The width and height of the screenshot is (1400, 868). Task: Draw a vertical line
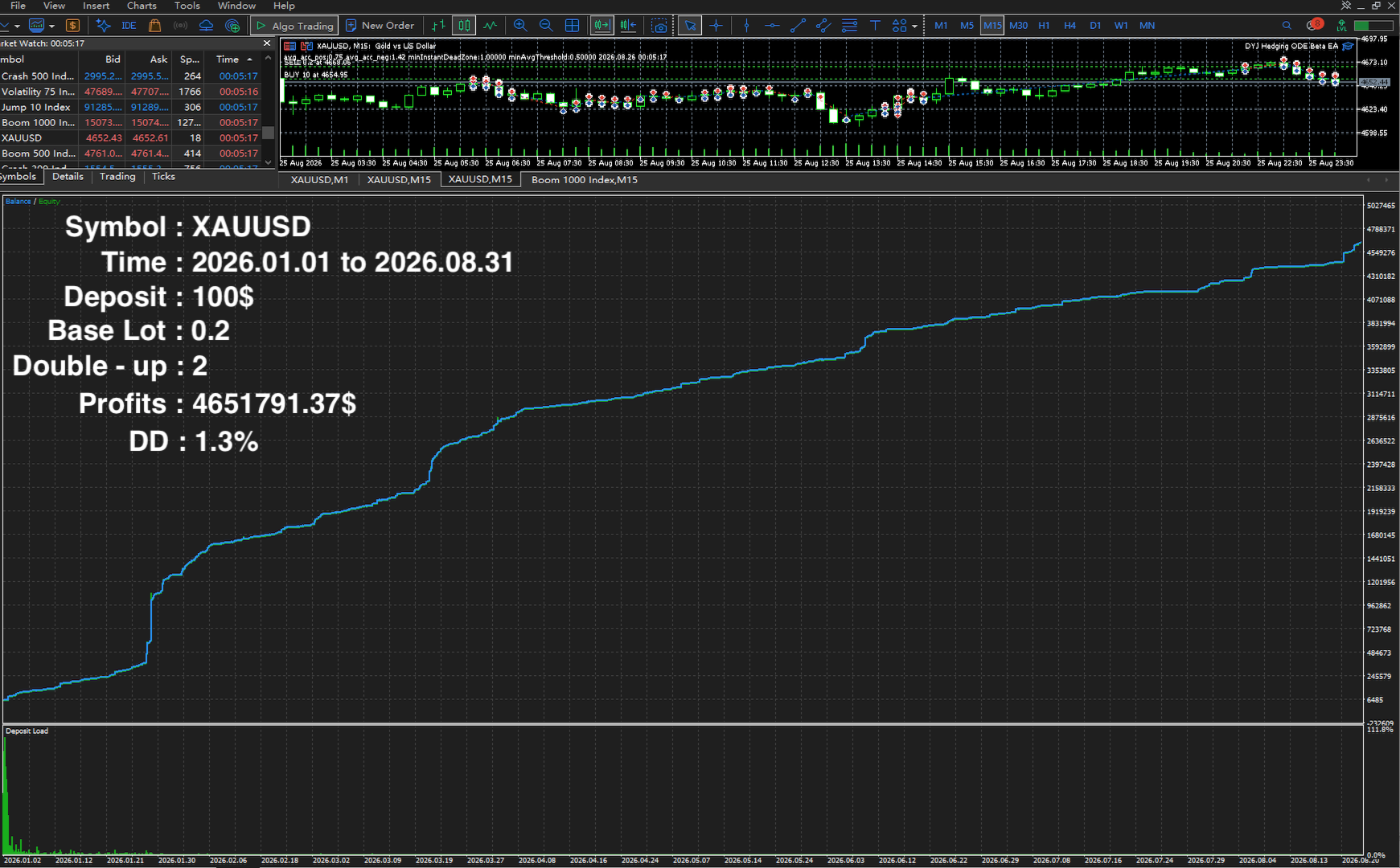(x=746, y=26)
